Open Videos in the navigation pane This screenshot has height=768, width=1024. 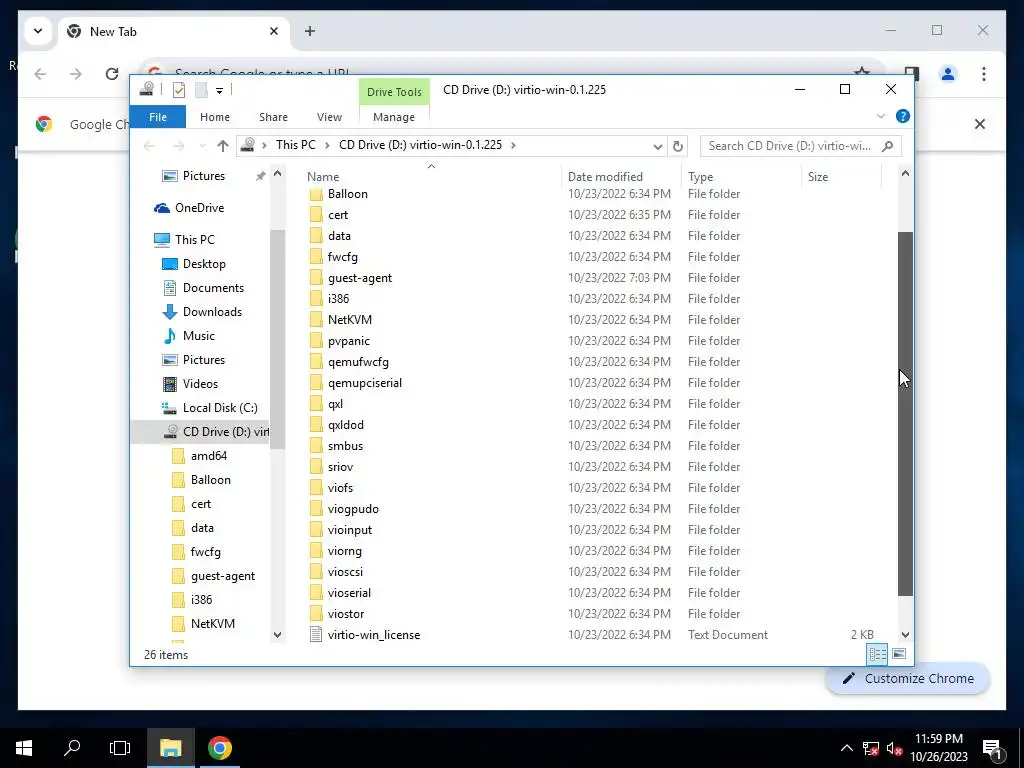pos(200,384)
